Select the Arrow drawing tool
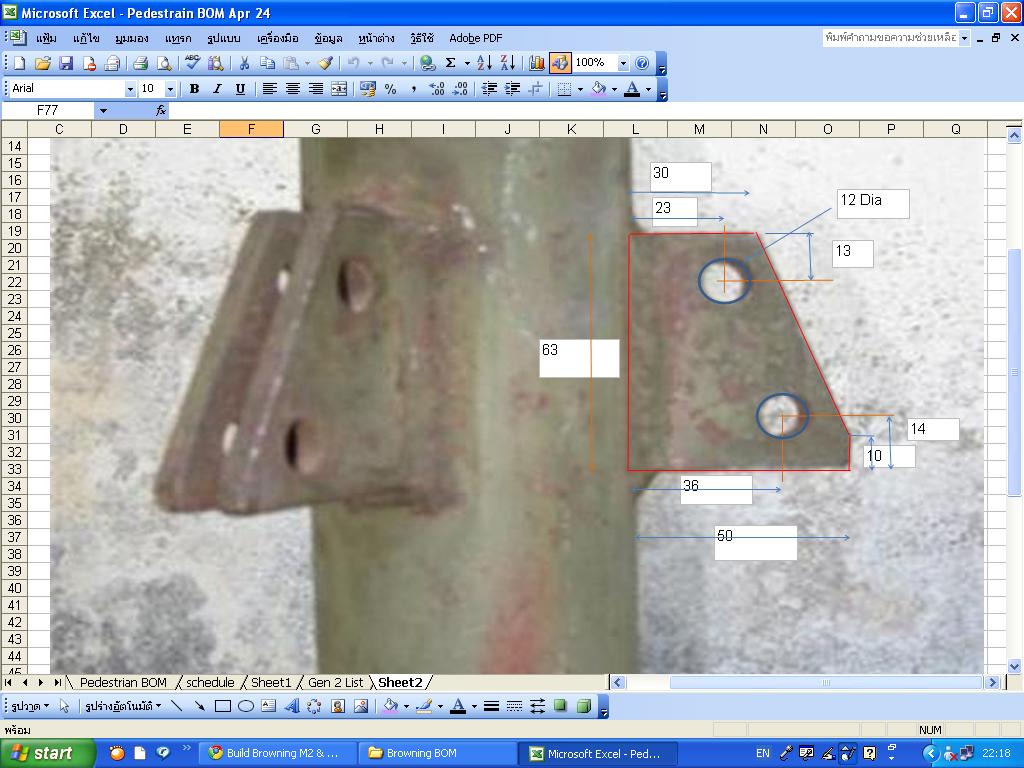This screenshot has height=768, width=1024. [x=200, y=706]
